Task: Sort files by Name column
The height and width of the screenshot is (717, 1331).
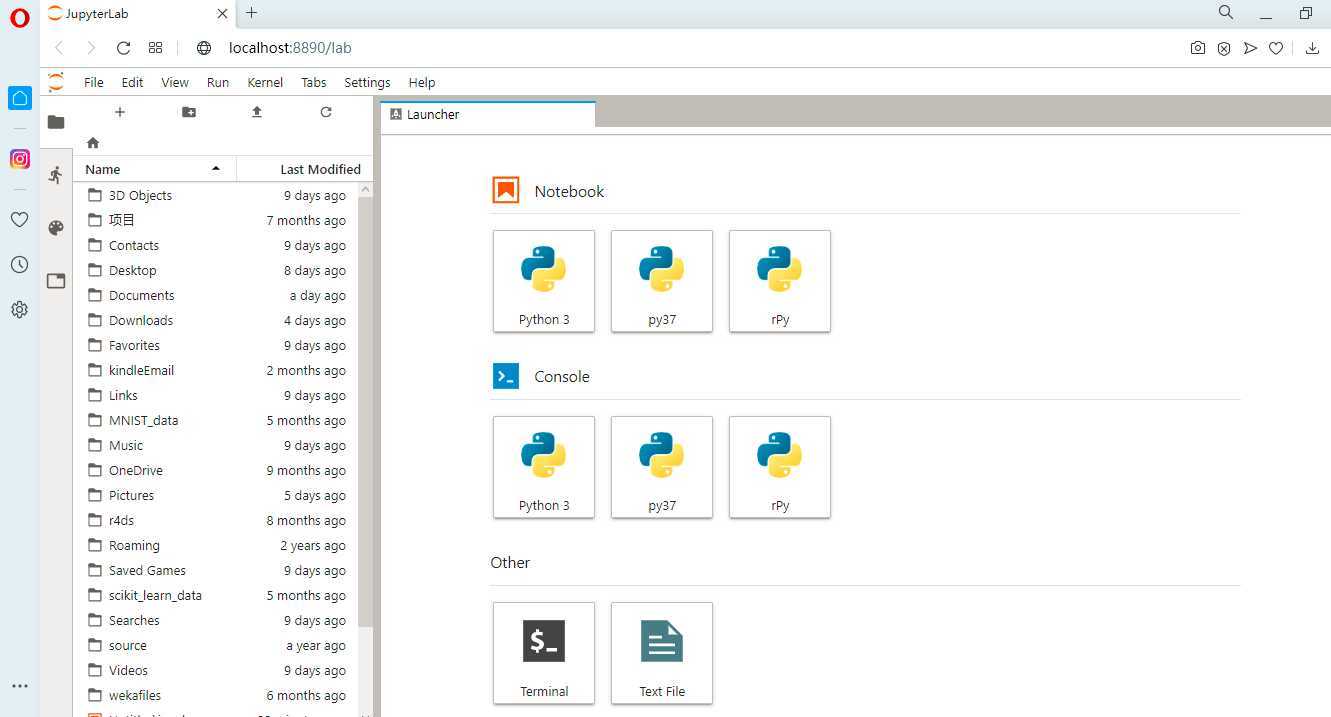Action: [155, 169]
